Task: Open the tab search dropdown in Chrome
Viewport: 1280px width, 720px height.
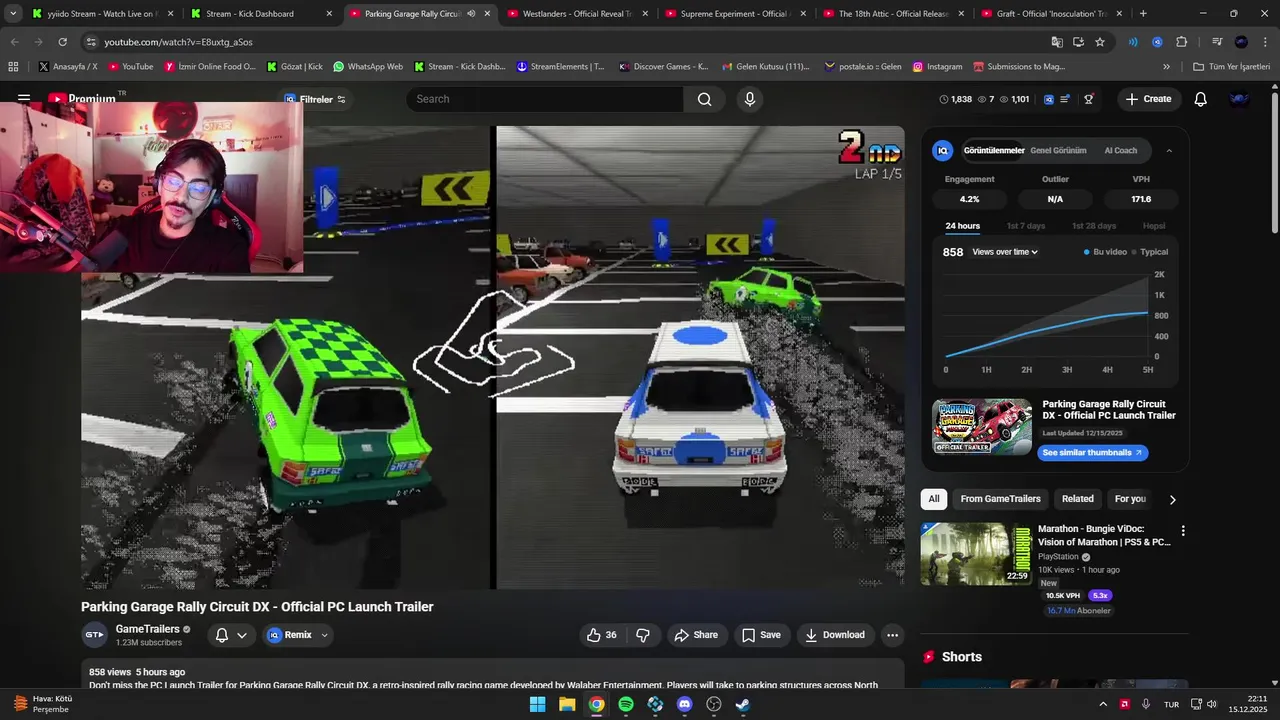Action: [13, 14]
